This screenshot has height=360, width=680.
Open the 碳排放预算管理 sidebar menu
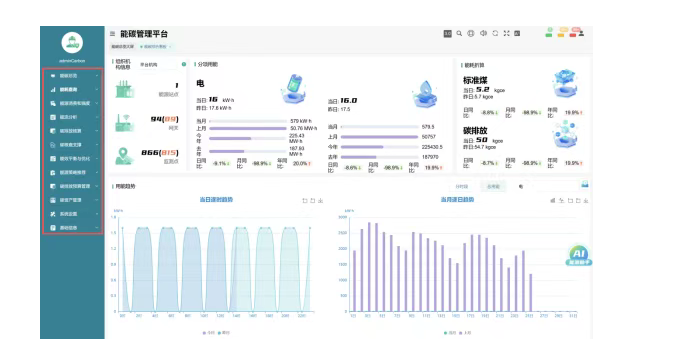point(72,187)
